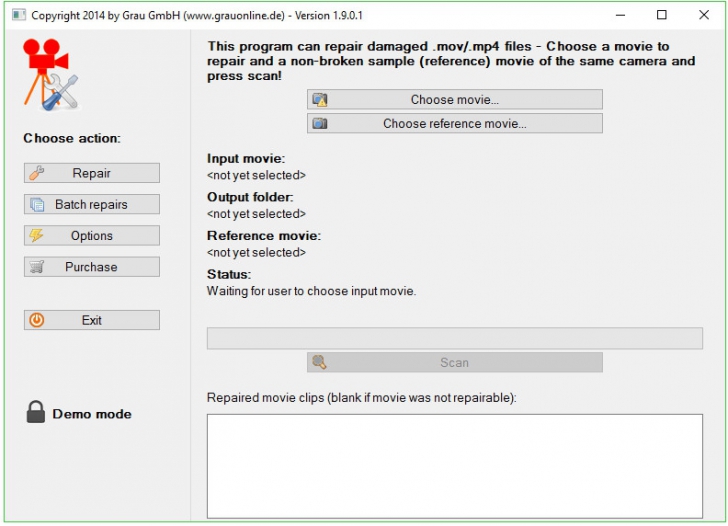Open Batch repairs

pyautogui.click(x=91, y=204)
